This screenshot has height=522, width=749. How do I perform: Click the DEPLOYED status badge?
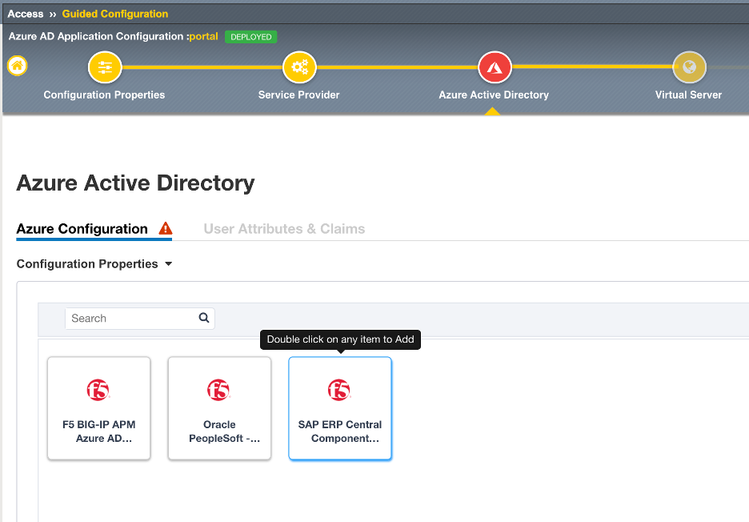pos(250,37)
